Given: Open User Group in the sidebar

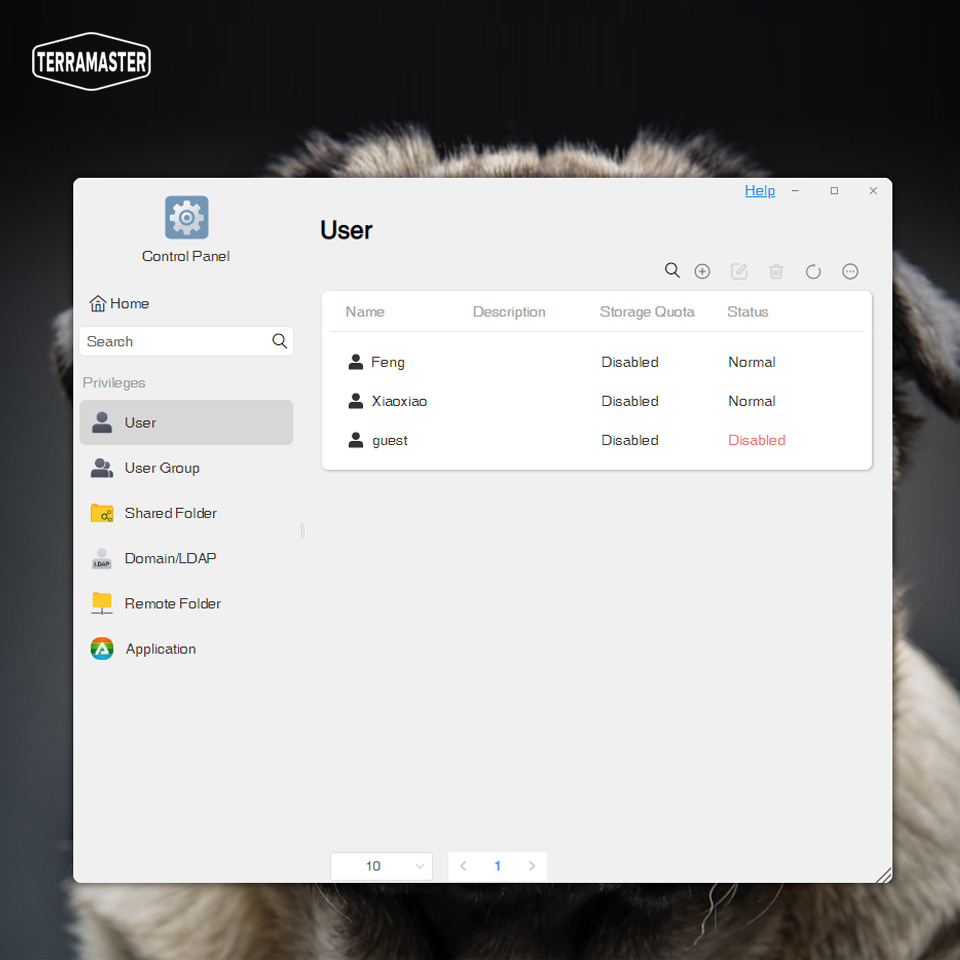Looking at the screenshot, I should [x=186, y=468].
